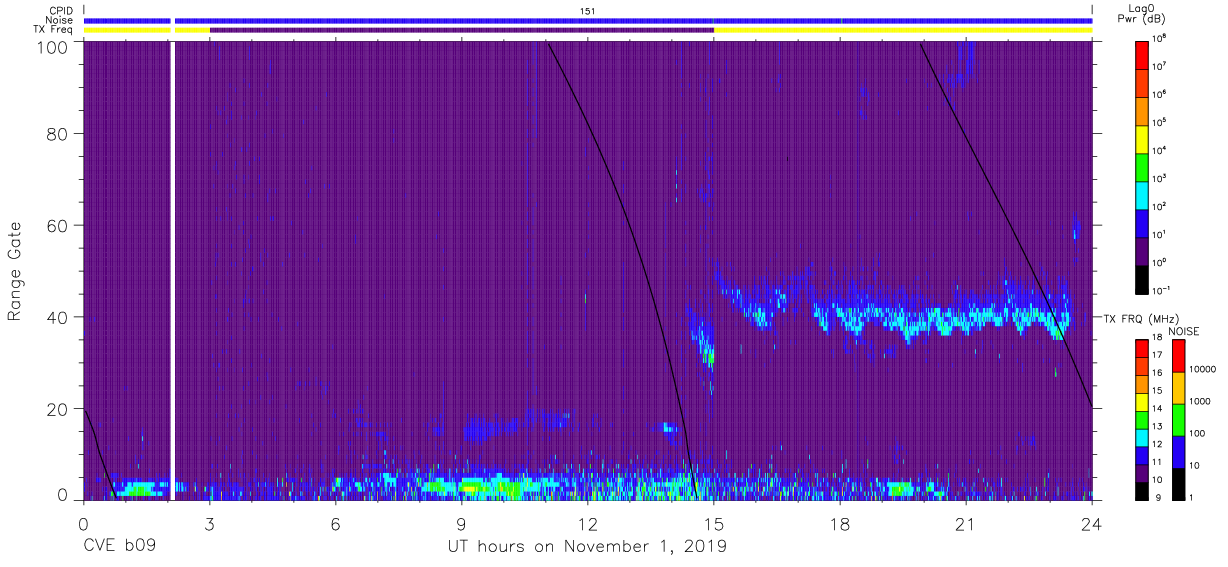Click the '100' range gate tick label
Image resolution: width=1228 pixels, height=567 pixels.
point(50,47)
